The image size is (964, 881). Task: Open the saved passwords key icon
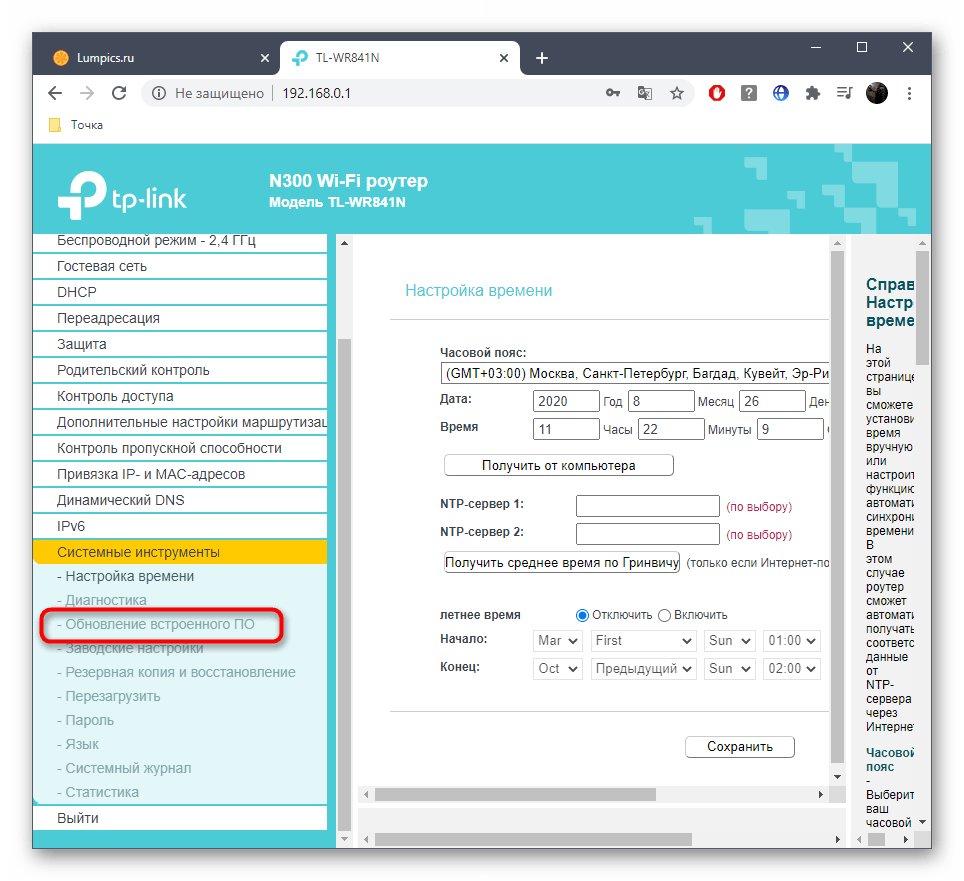tap(613, 93)
